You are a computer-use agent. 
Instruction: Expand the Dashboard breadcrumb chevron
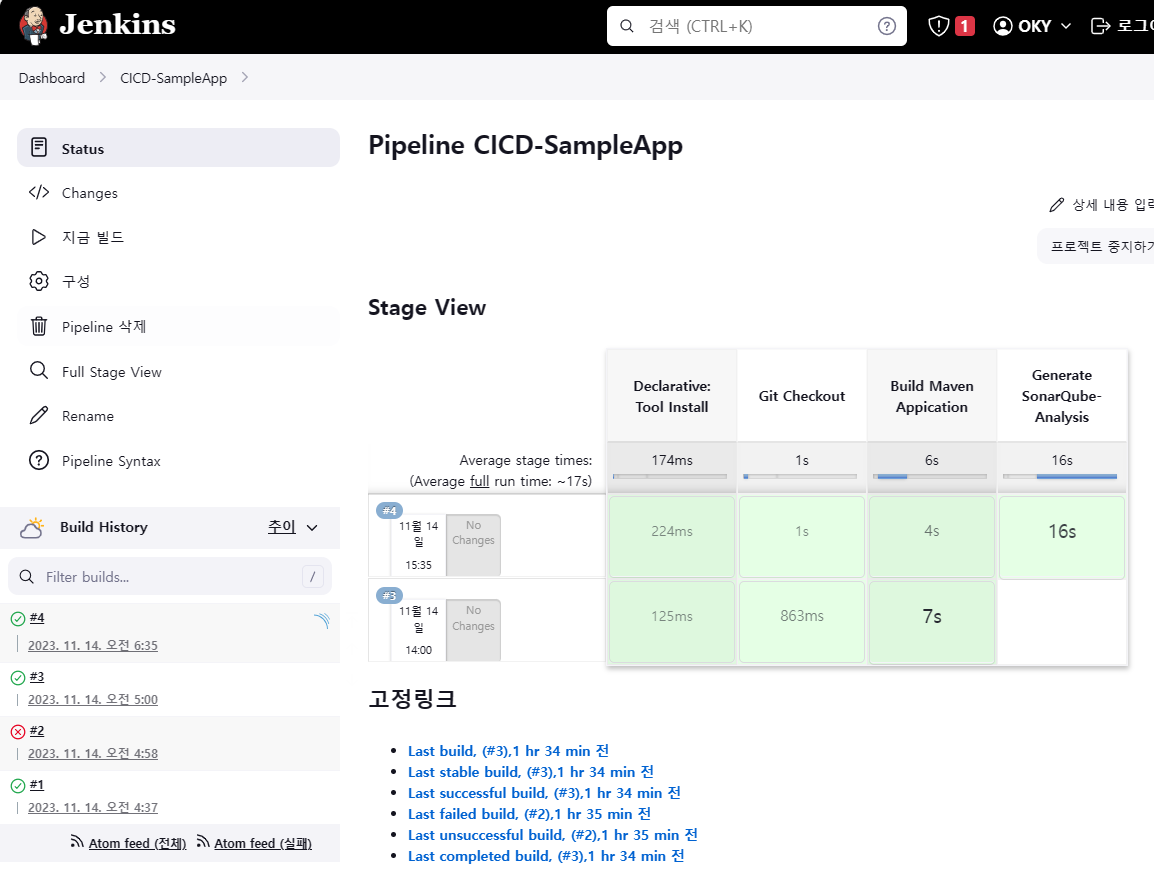point(103,77)
